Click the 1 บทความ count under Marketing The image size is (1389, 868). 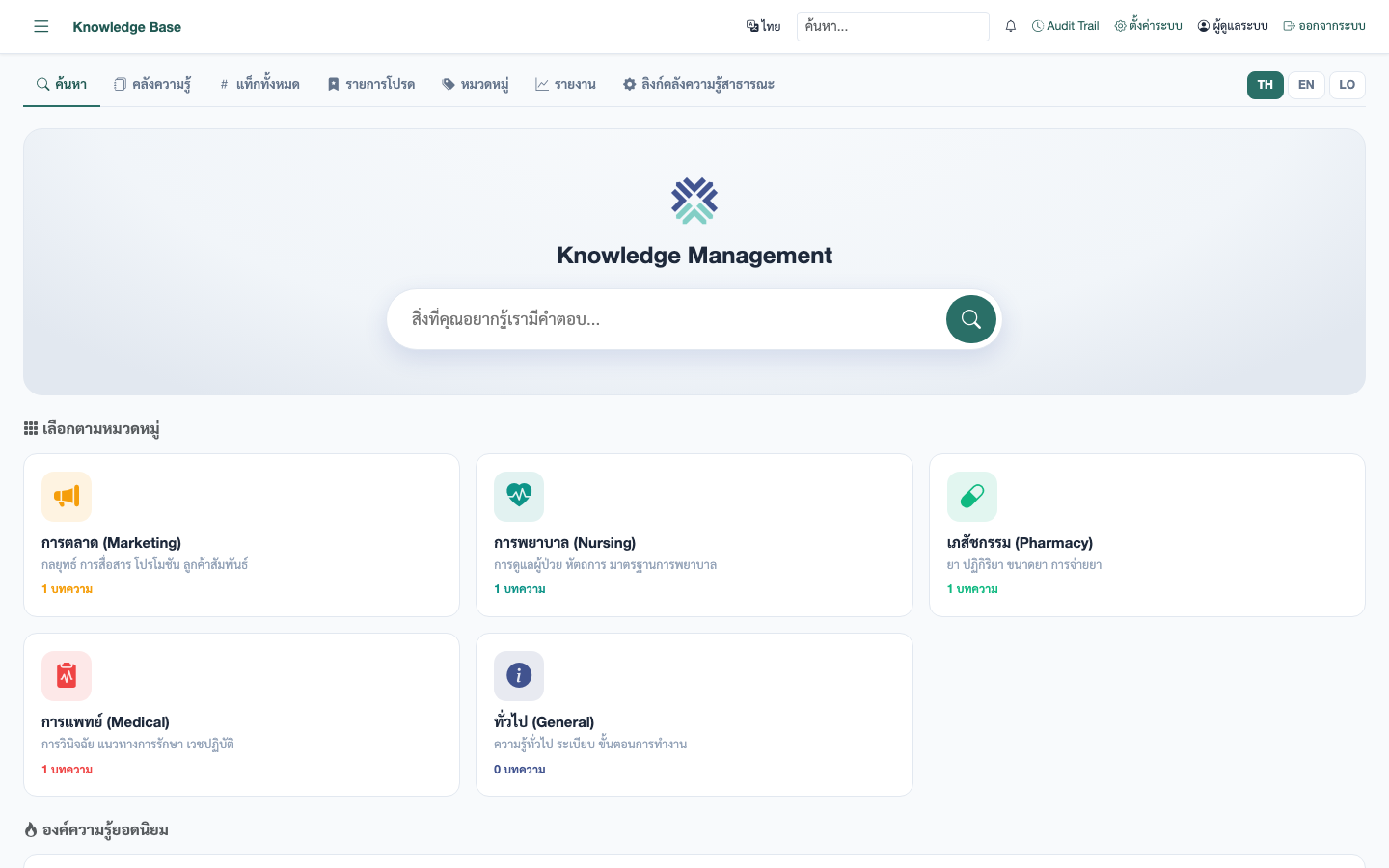68,589
